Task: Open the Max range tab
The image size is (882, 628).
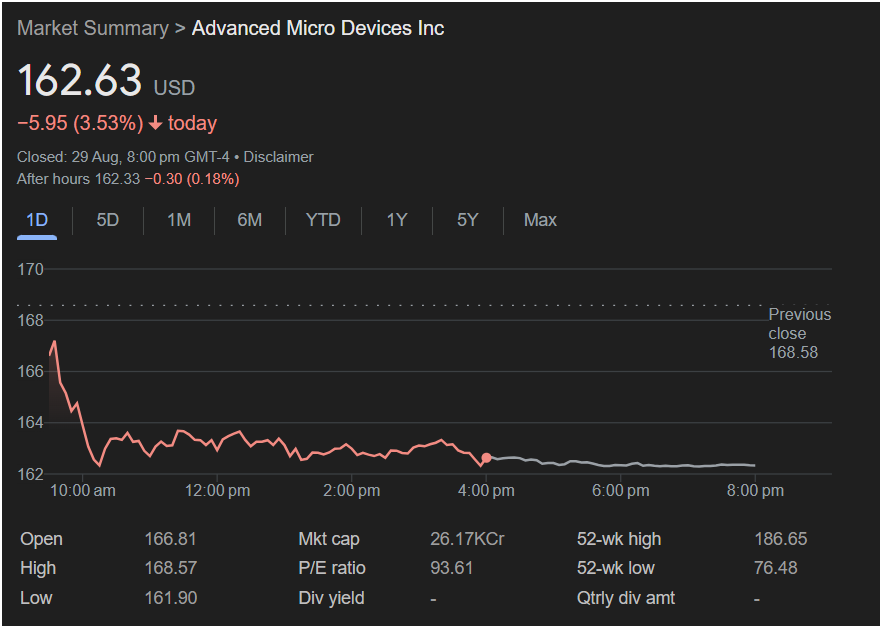Action: pyautogui.click(x=540, y=220)
